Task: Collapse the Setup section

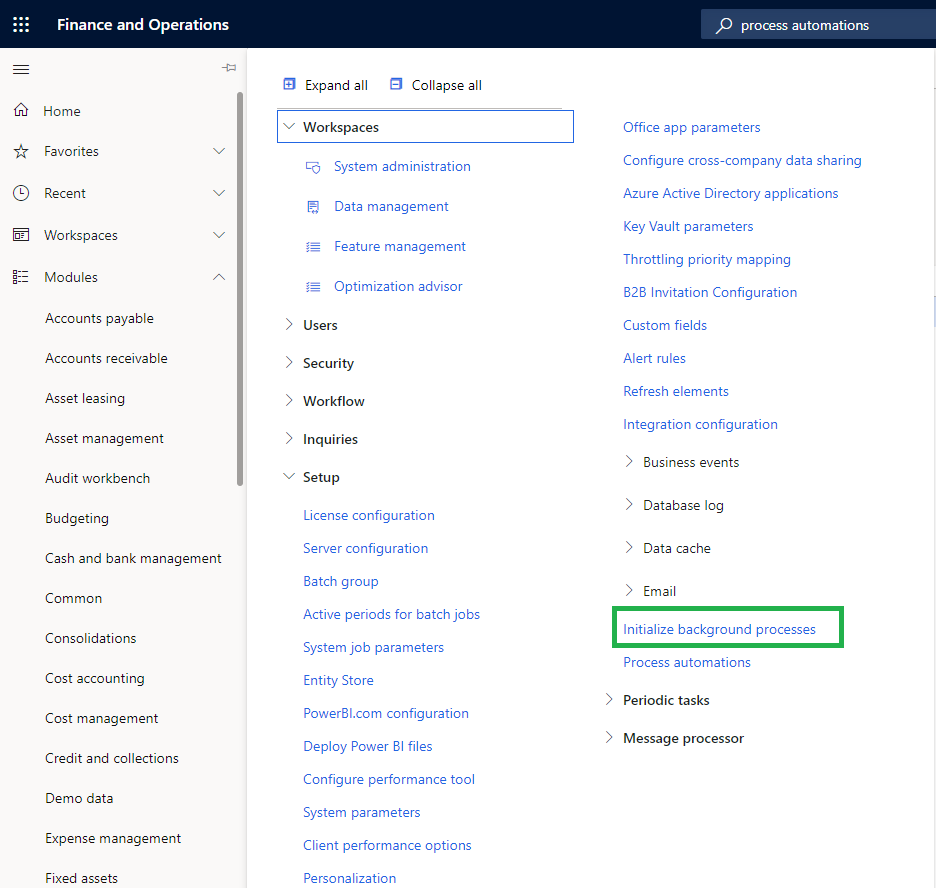Action: point(289,477)
